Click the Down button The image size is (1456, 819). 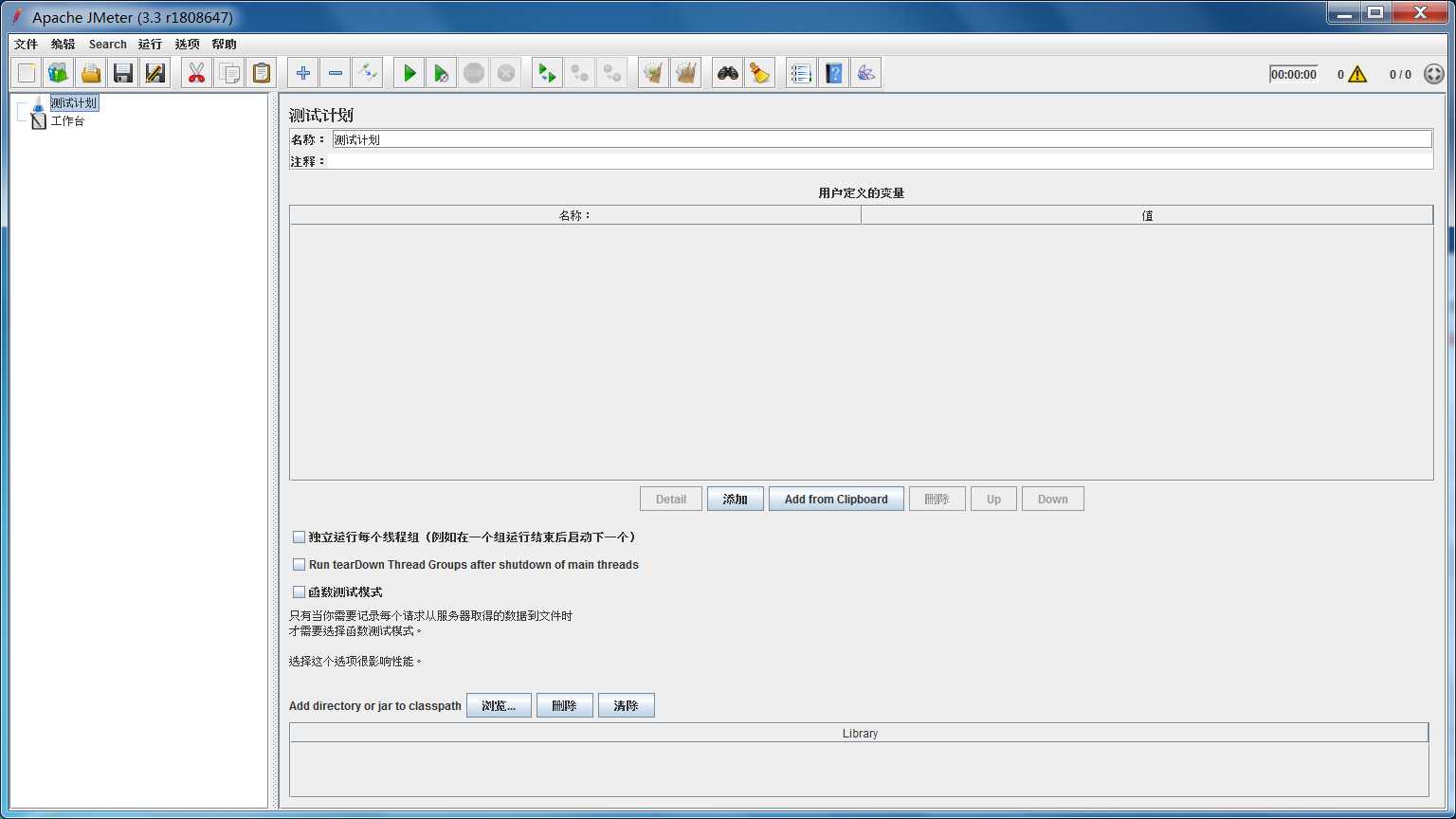(1053, 499)
